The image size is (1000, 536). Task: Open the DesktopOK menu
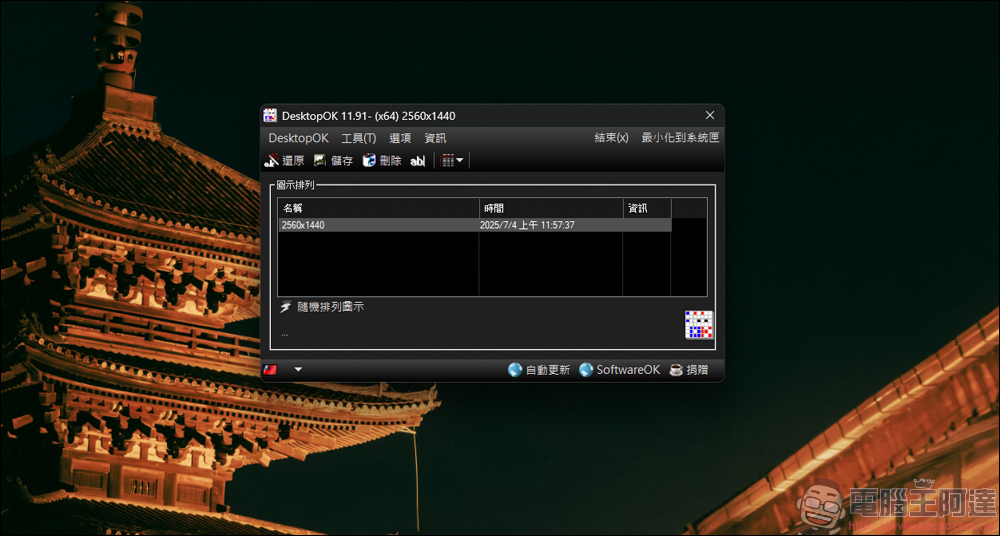click(298, 138)
